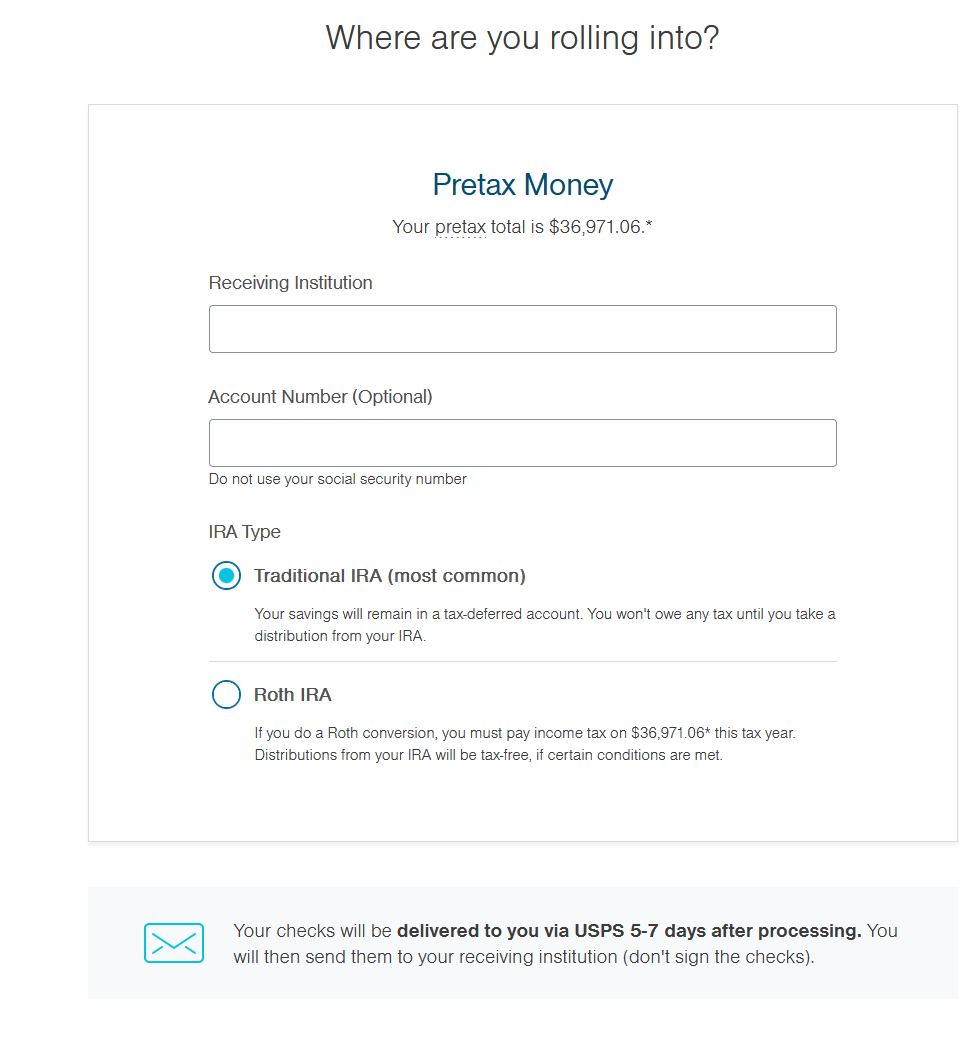The width and height of the screenshot is (969, 1042).
Task: Click the "Account Number (Optional)" label
Action: pos(320,397)
